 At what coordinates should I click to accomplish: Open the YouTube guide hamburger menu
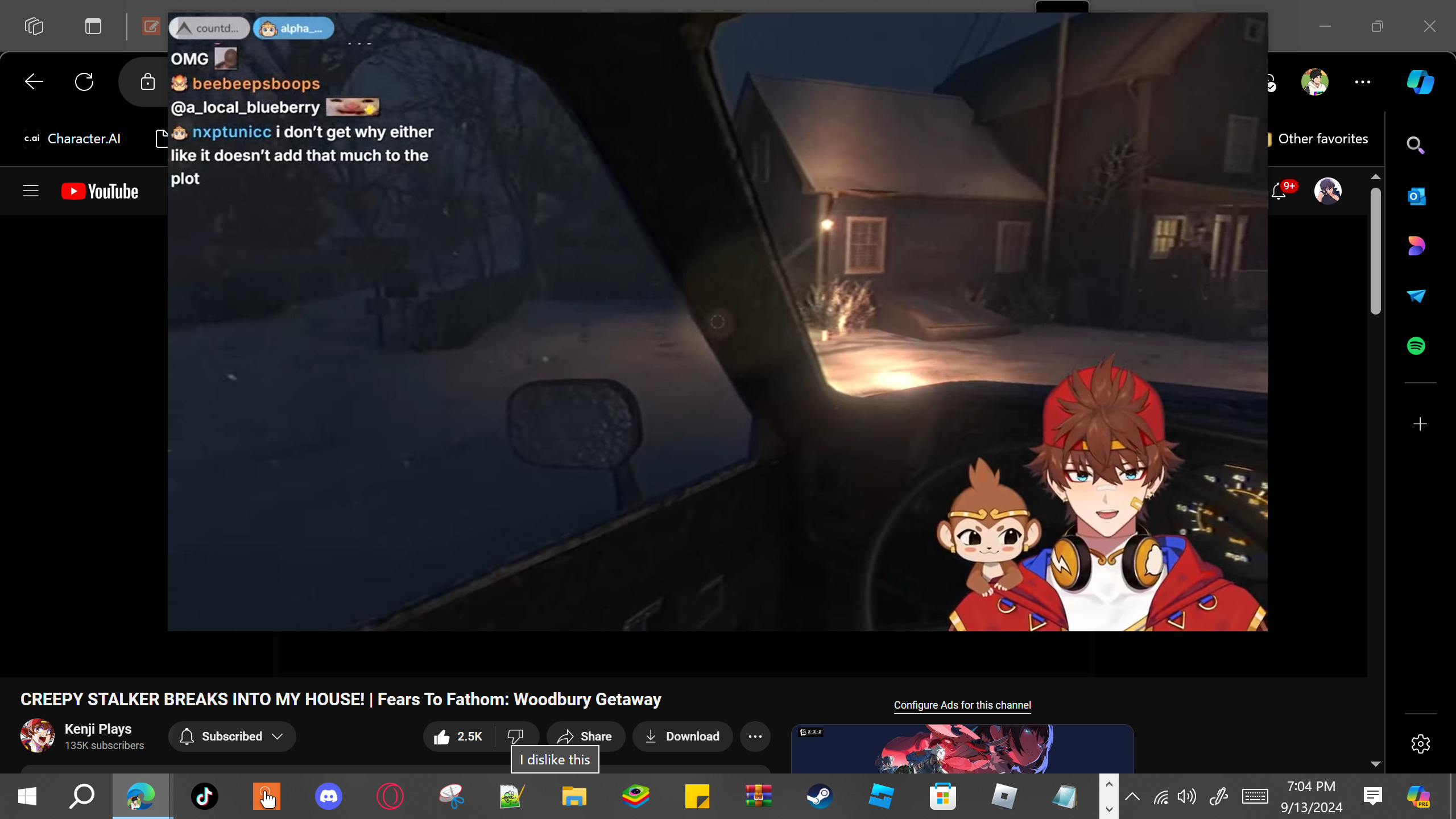point(31,191)
